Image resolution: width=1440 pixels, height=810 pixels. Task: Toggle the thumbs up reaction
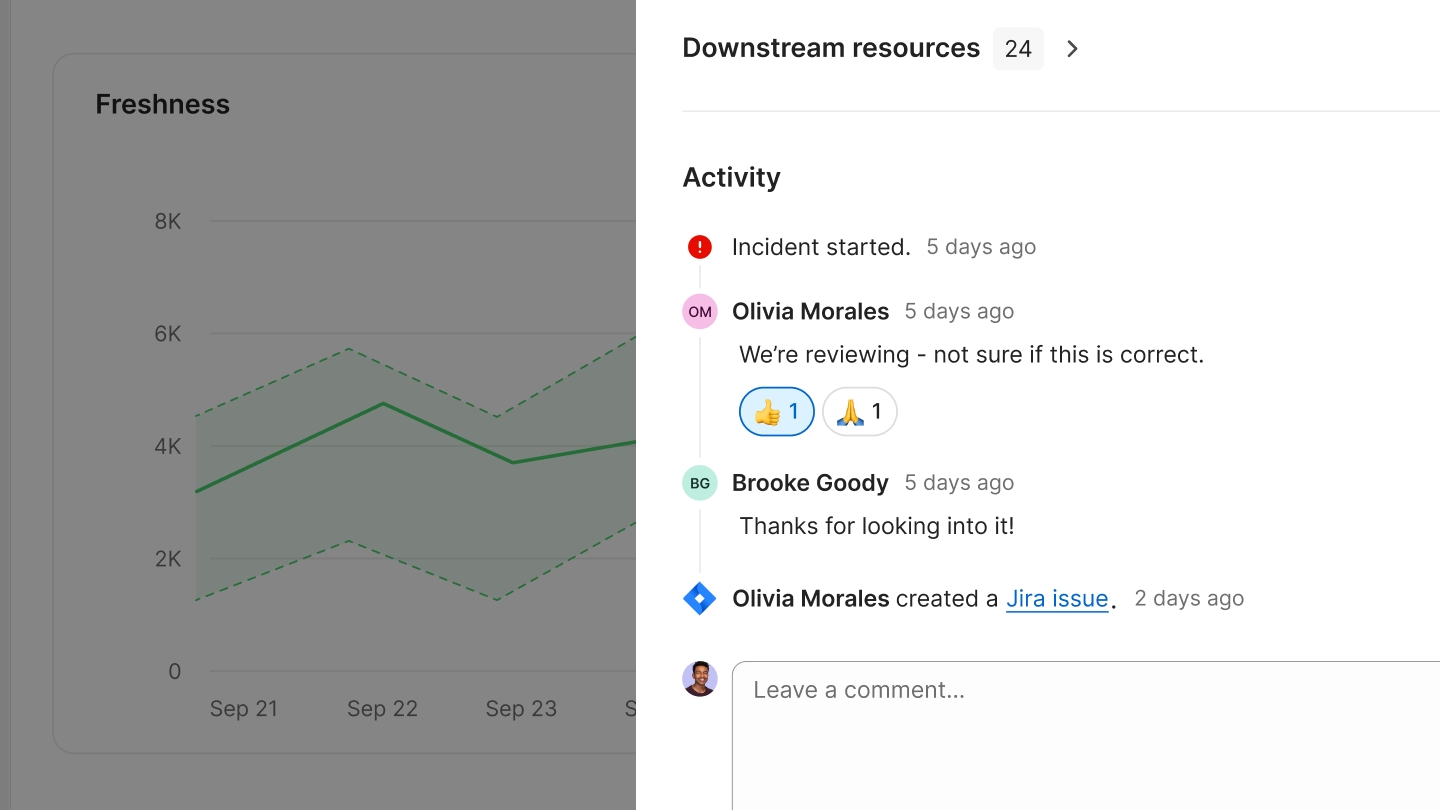tap(777, 412)
